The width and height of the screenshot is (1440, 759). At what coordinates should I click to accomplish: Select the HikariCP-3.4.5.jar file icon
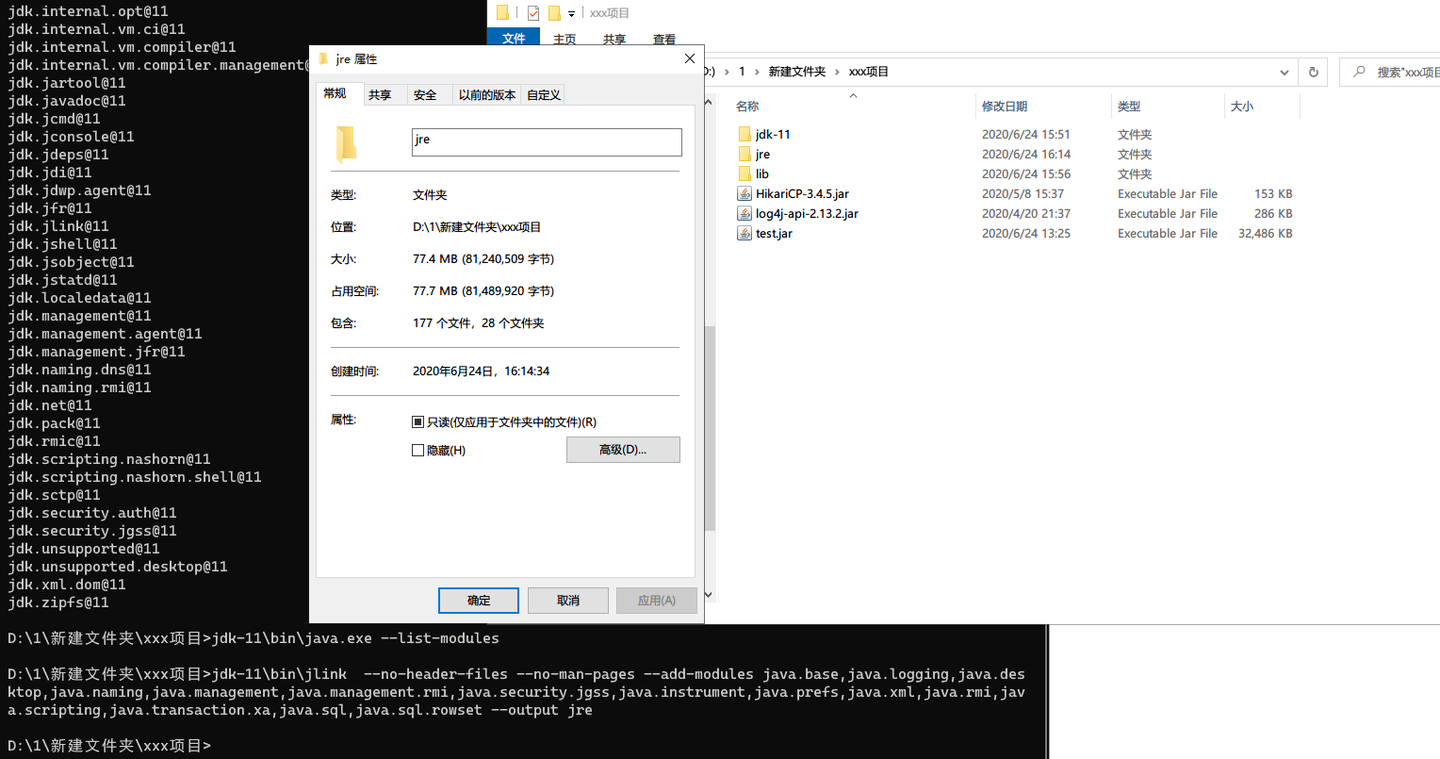744,193
